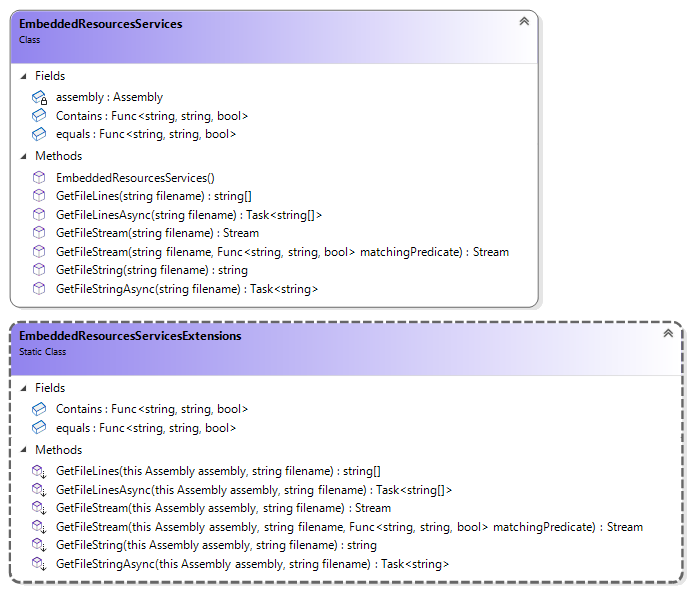
Task: Collapse the EmbeddedResourcesServices class box
Action: (524, 21)
